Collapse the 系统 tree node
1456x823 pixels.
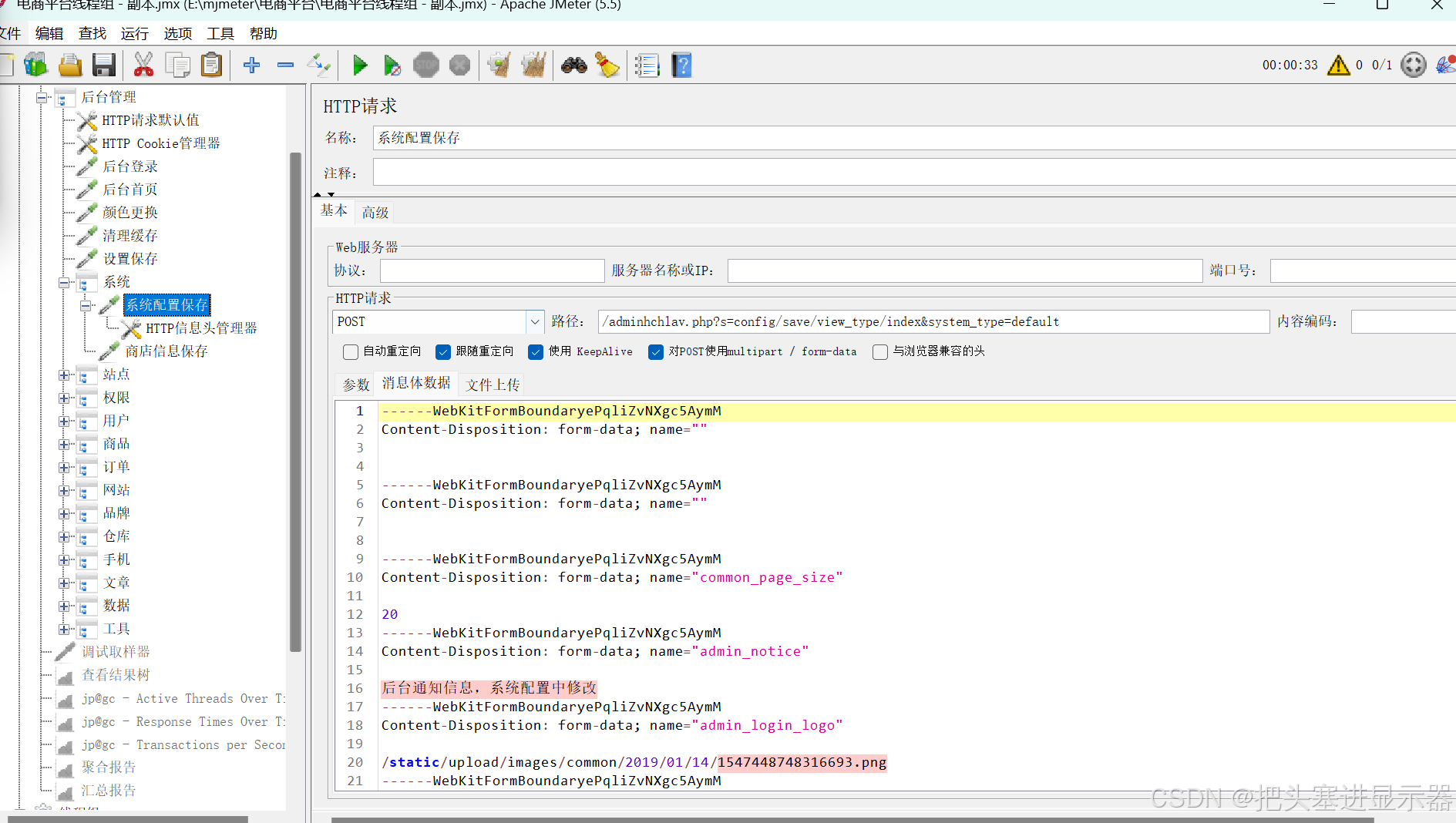(64, 283)
